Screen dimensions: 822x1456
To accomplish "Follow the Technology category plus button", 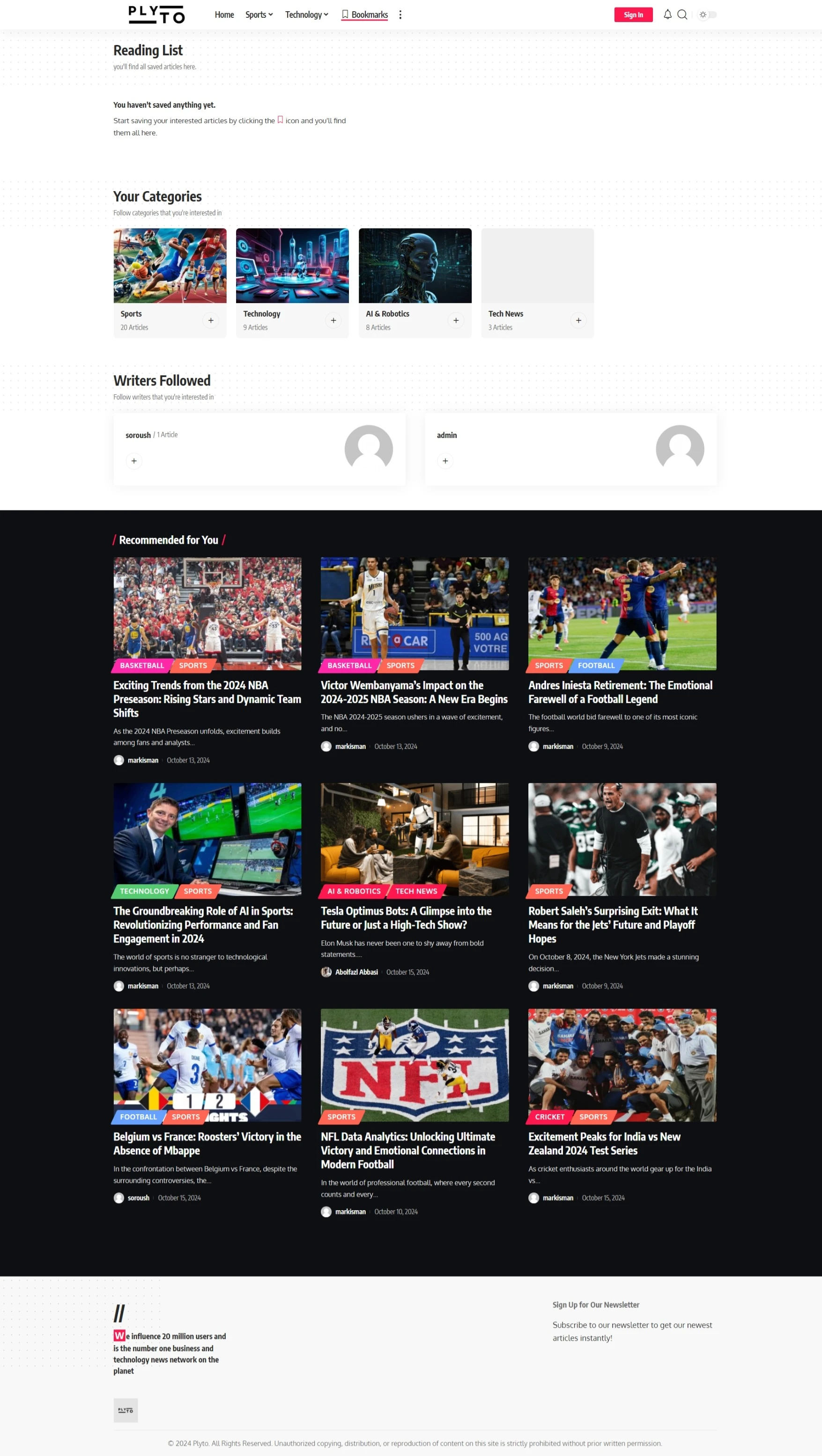I will [333, 320].
